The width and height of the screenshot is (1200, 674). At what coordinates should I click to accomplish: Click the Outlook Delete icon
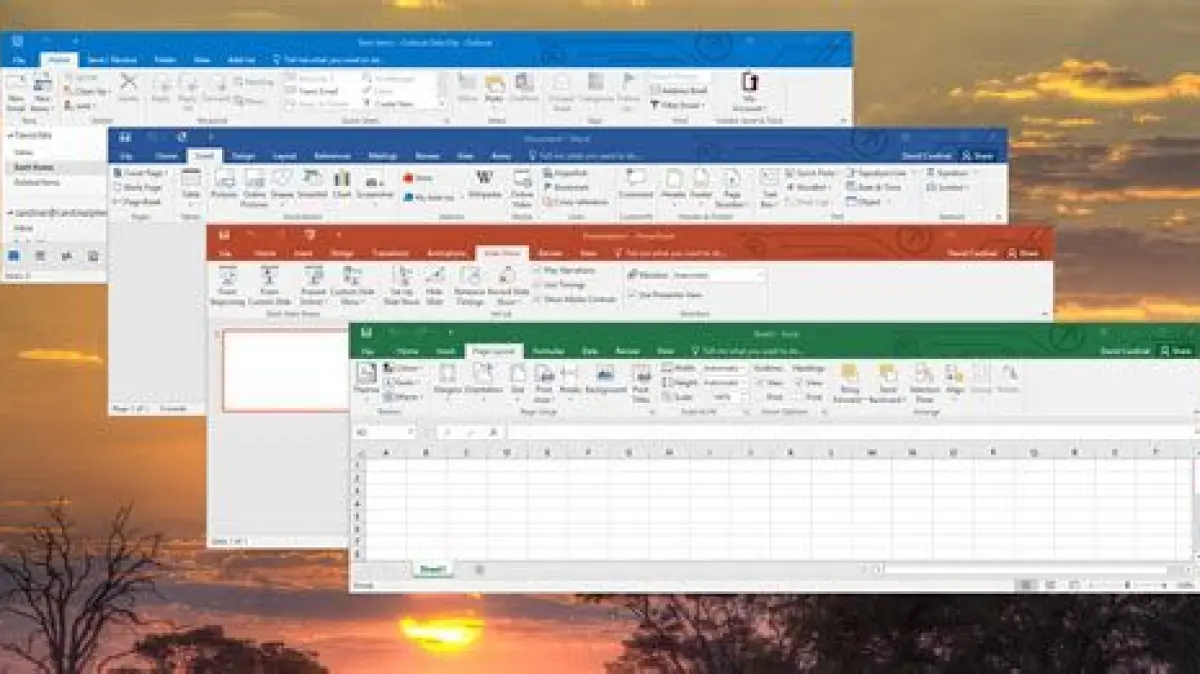click(128, 88)
